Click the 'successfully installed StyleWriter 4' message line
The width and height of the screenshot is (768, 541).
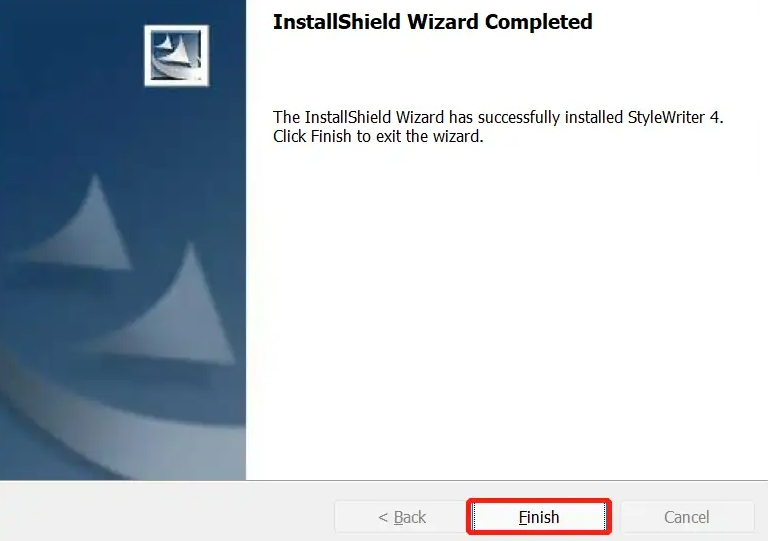click(498, 118)
